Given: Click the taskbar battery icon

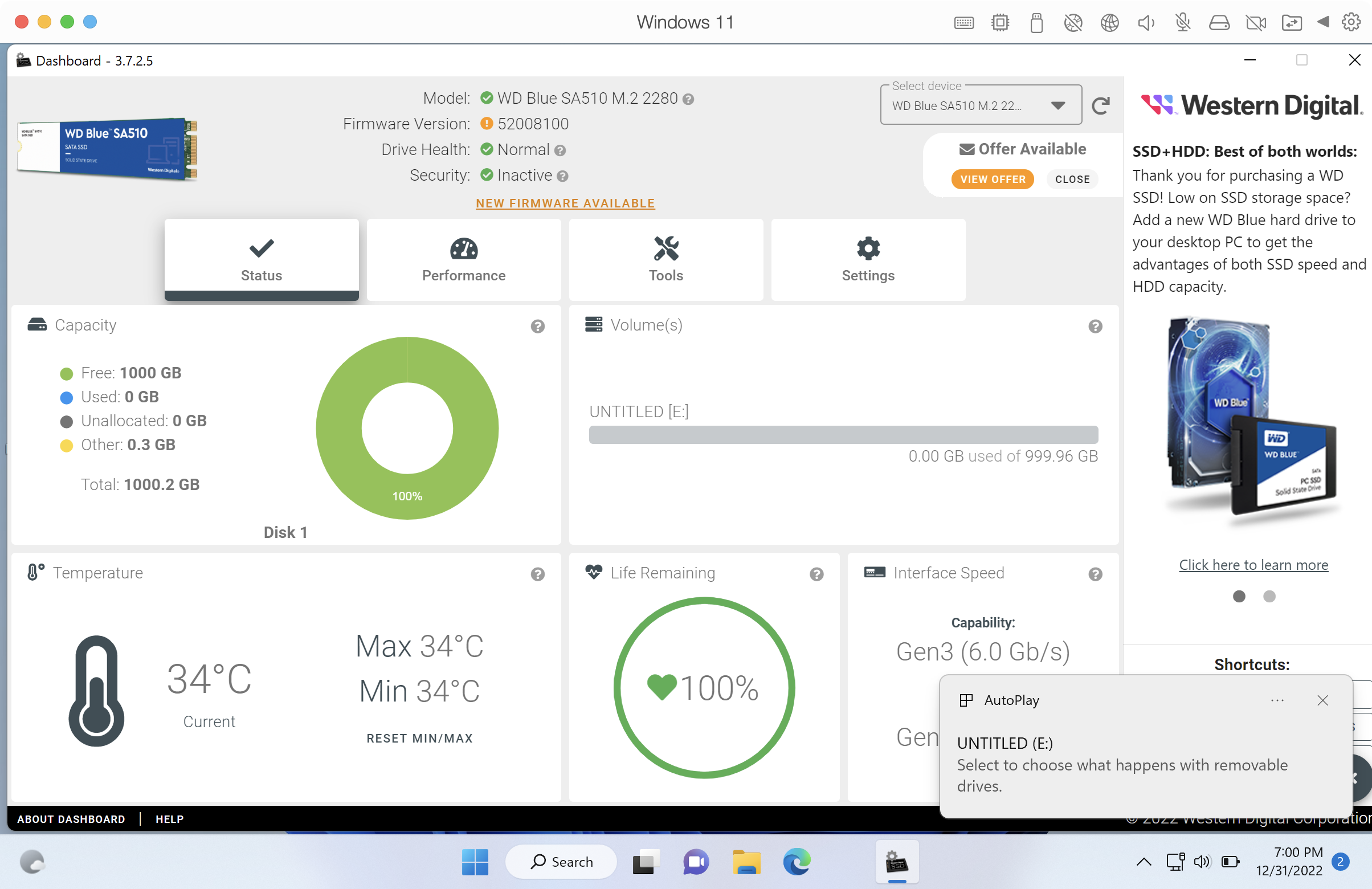Looking at the screenshot, I should [x=1230, y=862].
